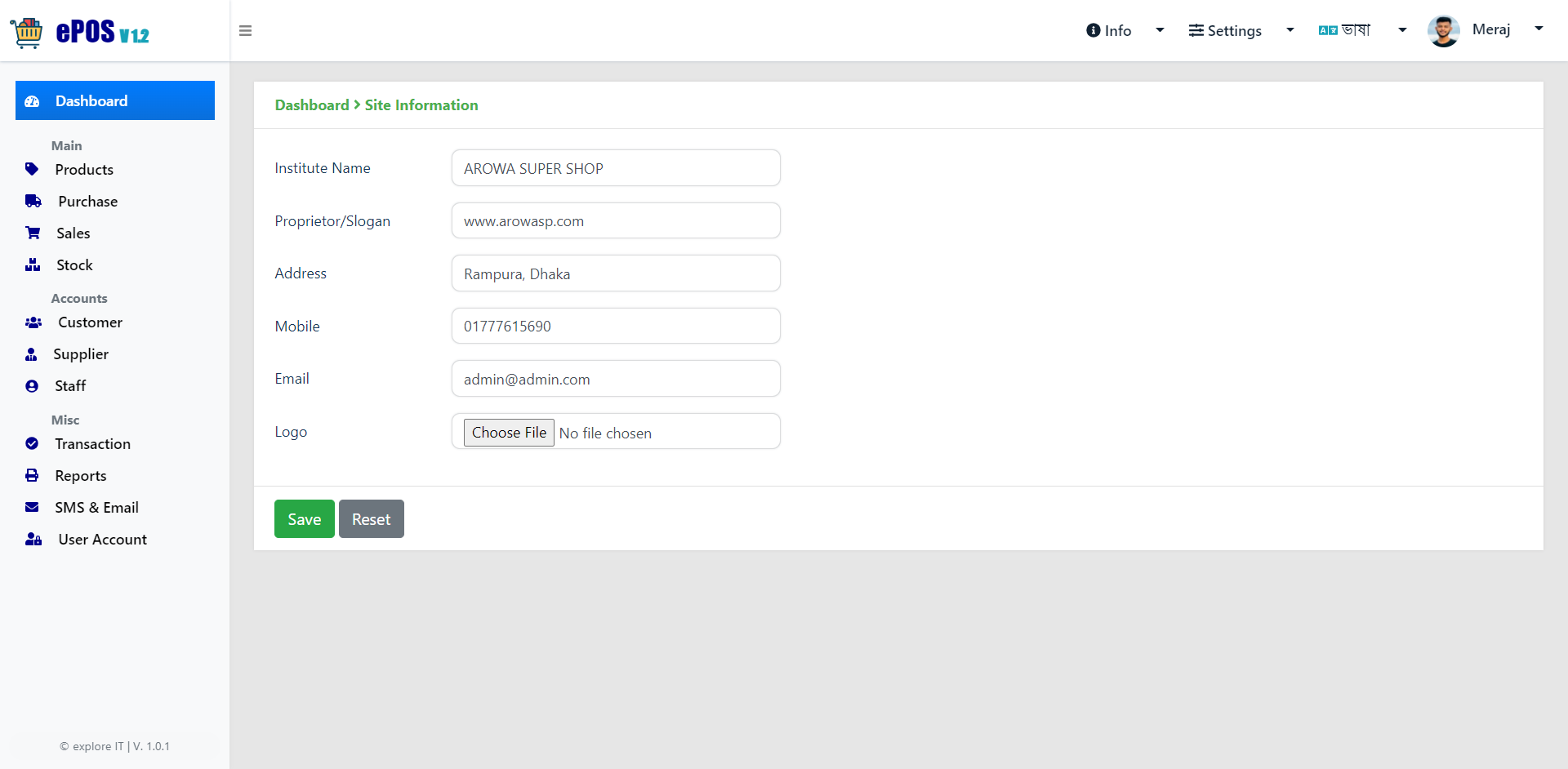This screenshot has width=1568, height=769.
Task: Save the site information
Action: [x=305, y=519]
